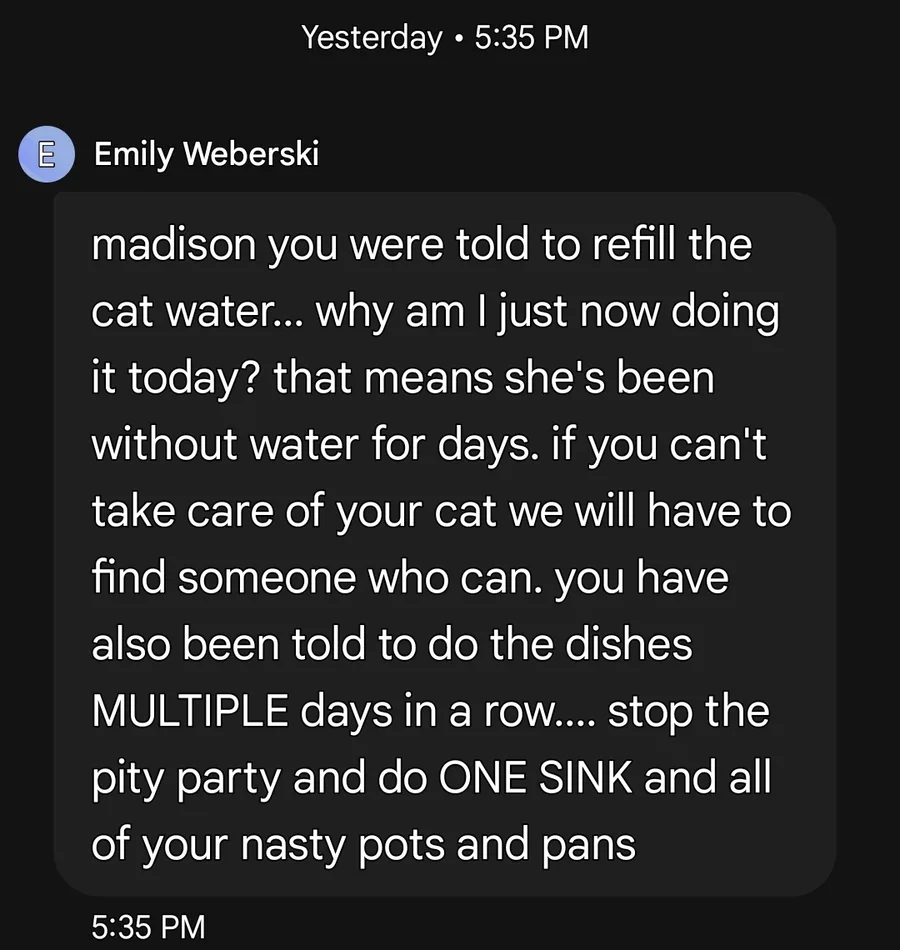The image size is (900, 950).
Task: Open the Emily Weberski sender name
Action: tap(206, 155)
